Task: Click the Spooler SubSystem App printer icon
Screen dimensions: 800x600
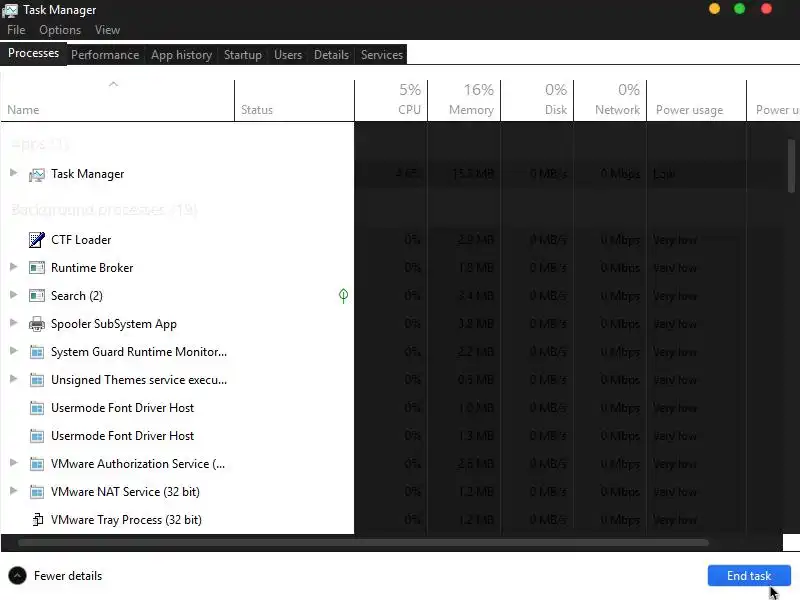Action: pos(37,324)
